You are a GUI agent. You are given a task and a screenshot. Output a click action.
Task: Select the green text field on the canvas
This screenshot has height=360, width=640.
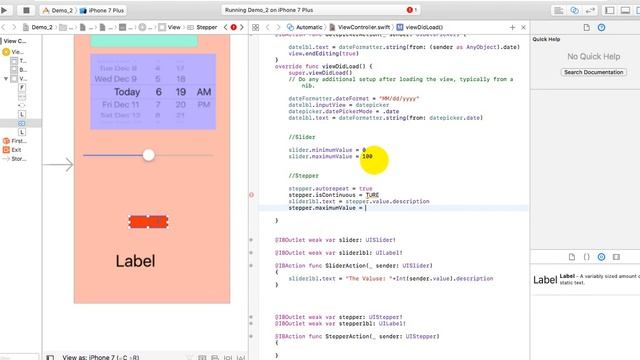pyautogui.click(x=144, y=41)
